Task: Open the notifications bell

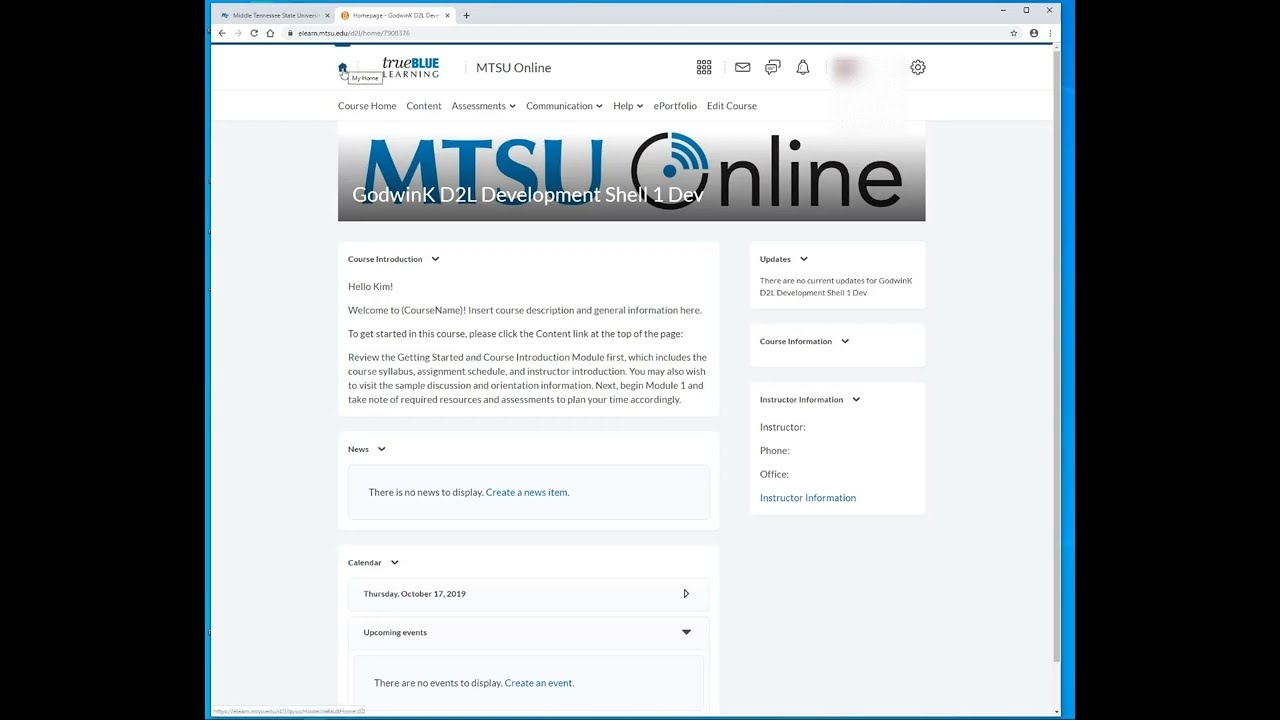Action: click(x=803, y=67)
